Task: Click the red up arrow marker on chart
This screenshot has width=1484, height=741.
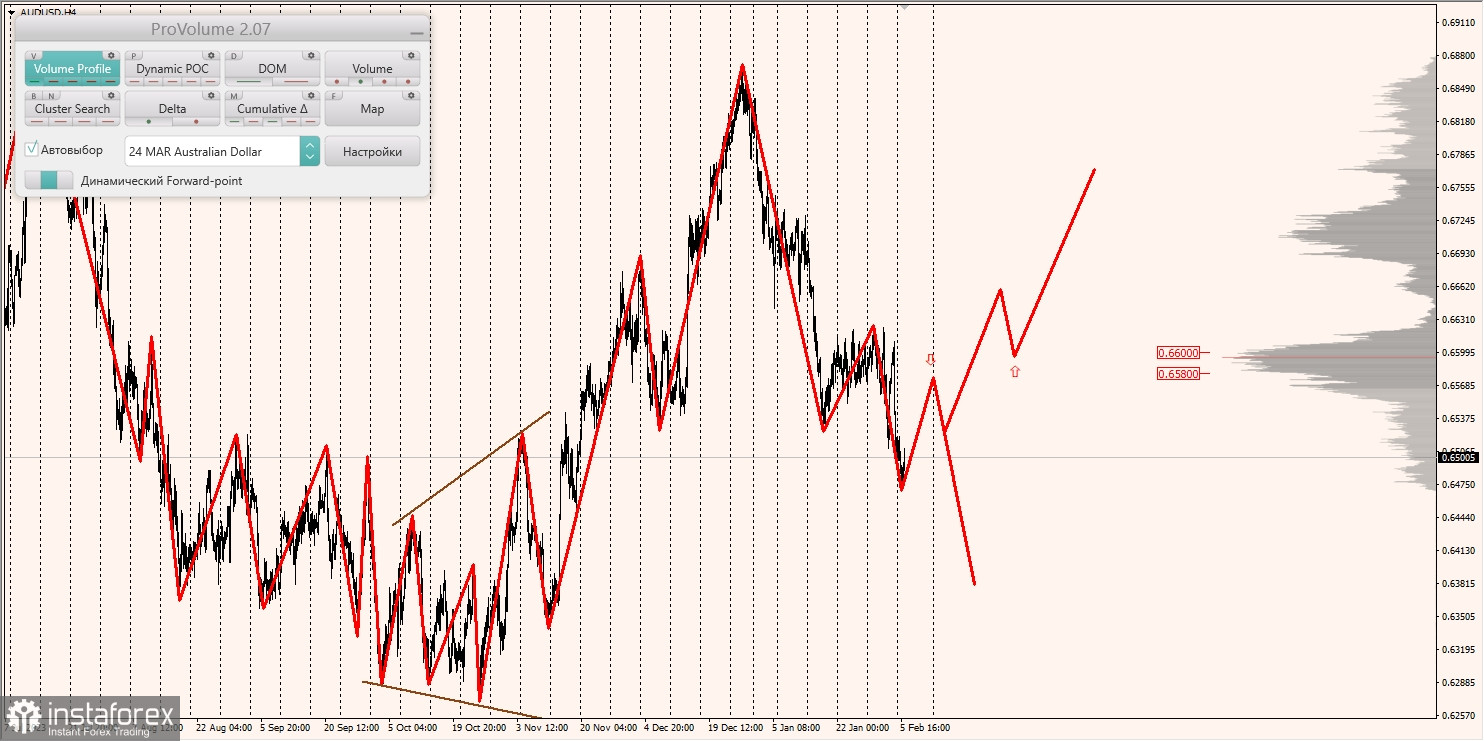Action: 1015,371
